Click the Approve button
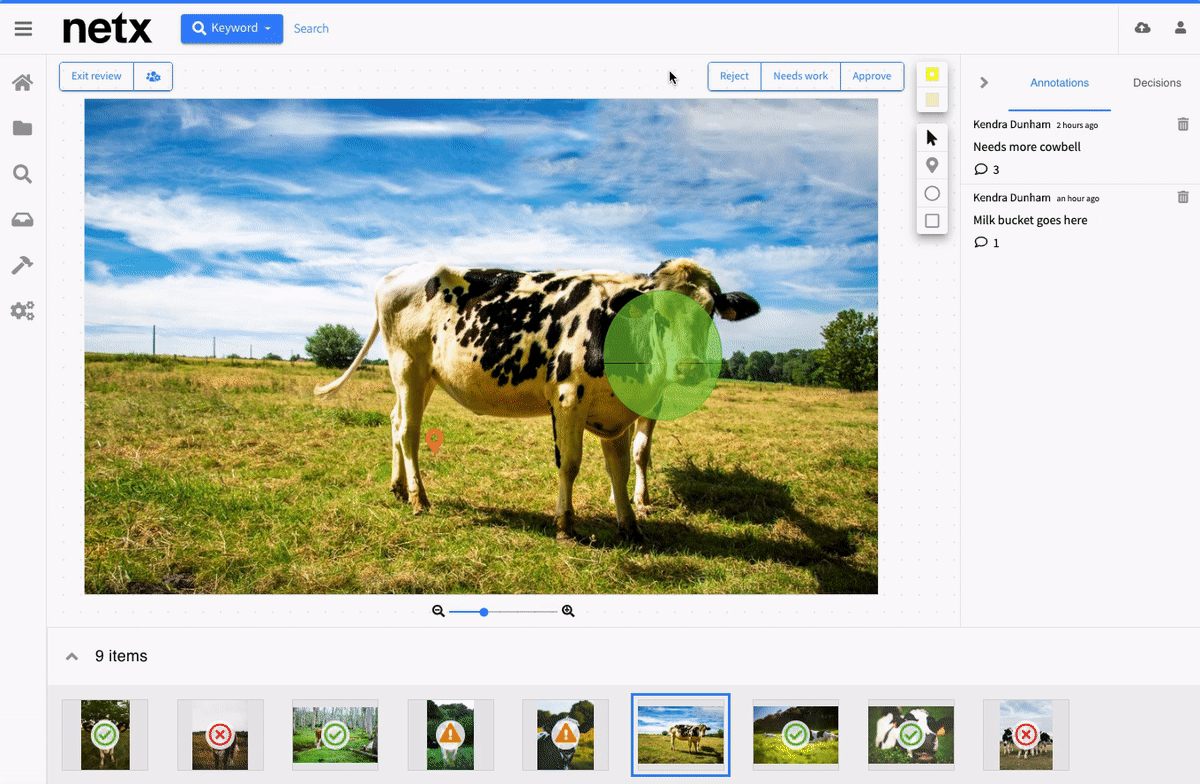 tap(871, 76)
